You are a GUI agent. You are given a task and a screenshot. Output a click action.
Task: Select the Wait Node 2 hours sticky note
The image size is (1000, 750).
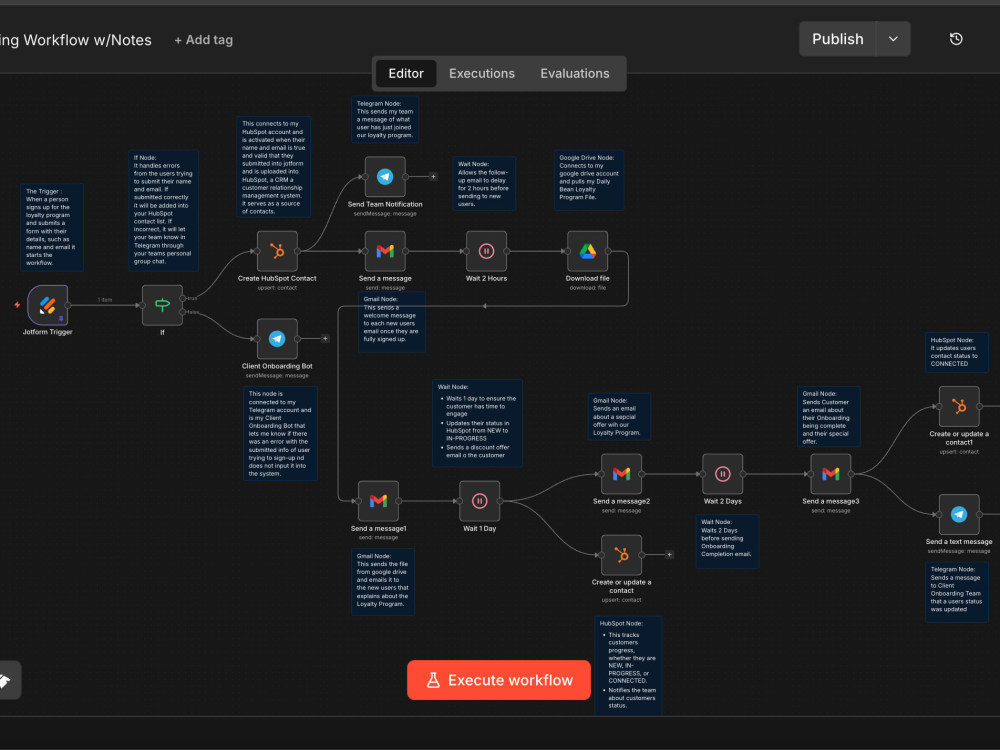click(484, 184)
